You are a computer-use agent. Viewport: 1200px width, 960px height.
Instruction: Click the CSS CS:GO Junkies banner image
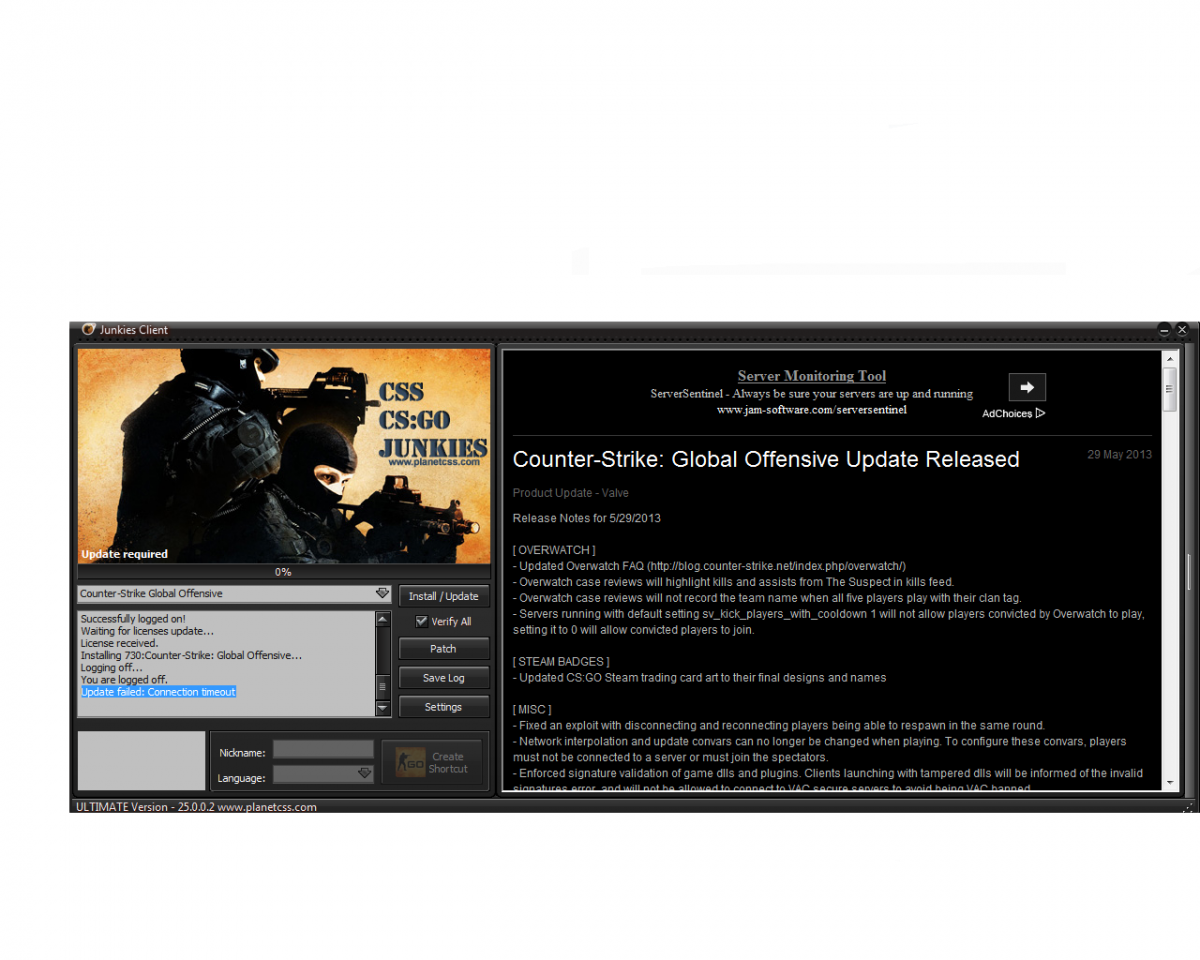pos(284,456)
